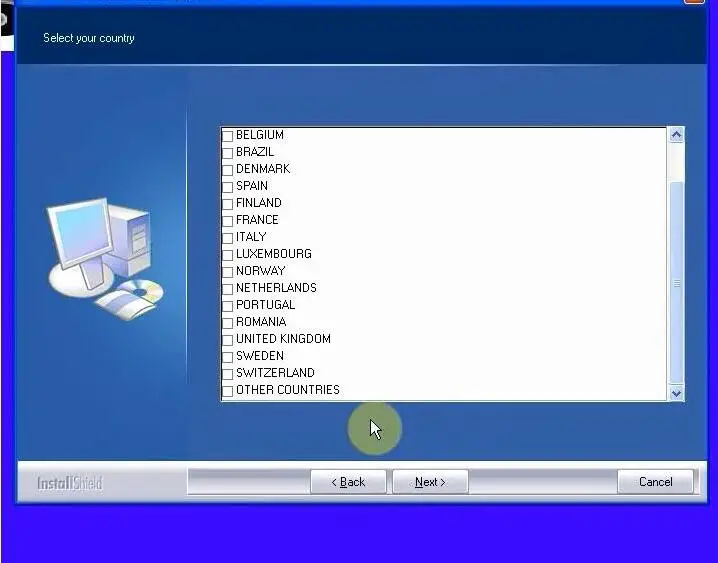Check the PORTUGAL checkbox

(228, 306)
